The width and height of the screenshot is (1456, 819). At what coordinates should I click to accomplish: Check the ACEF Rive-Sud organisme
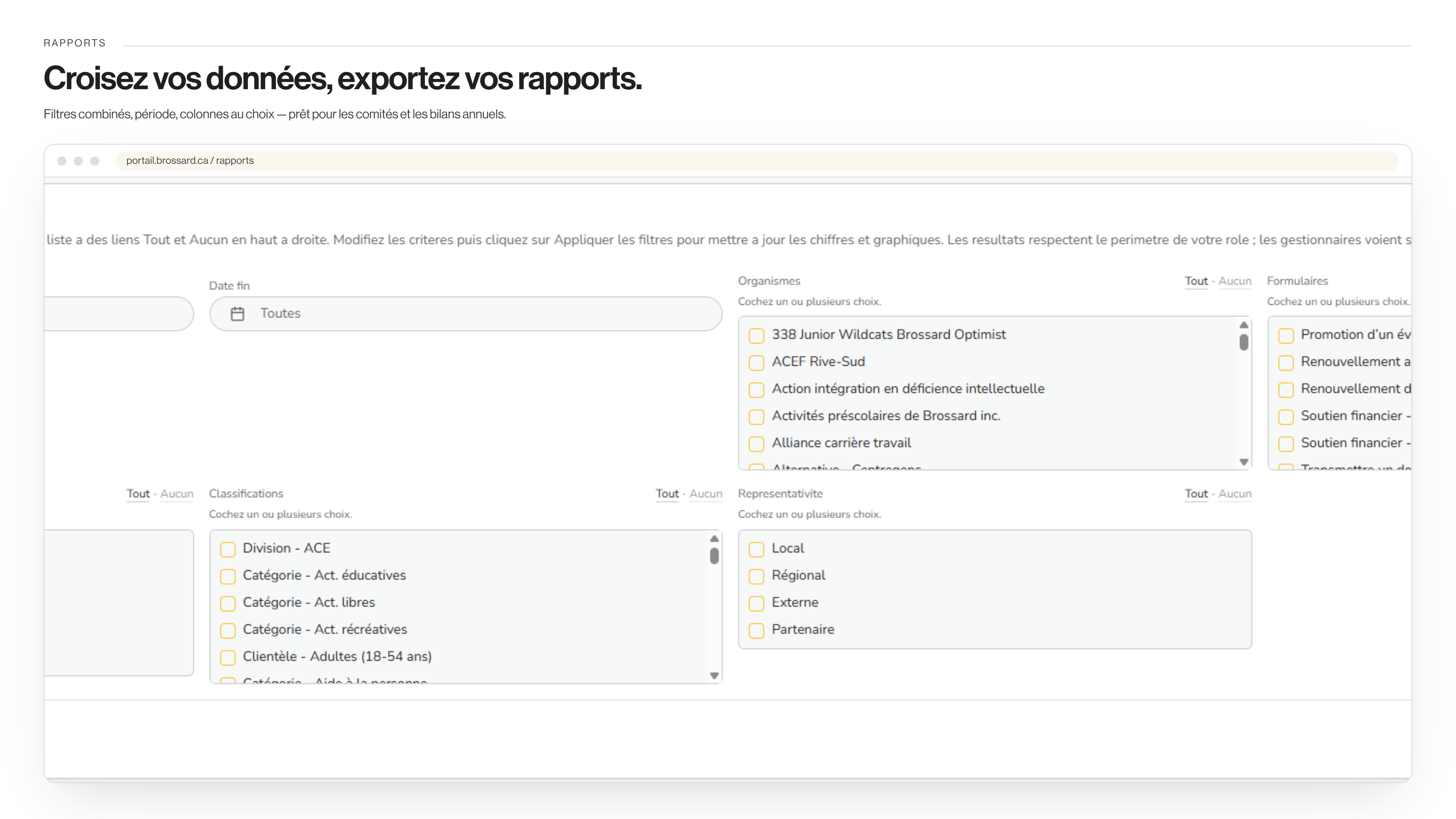point(756,362)
